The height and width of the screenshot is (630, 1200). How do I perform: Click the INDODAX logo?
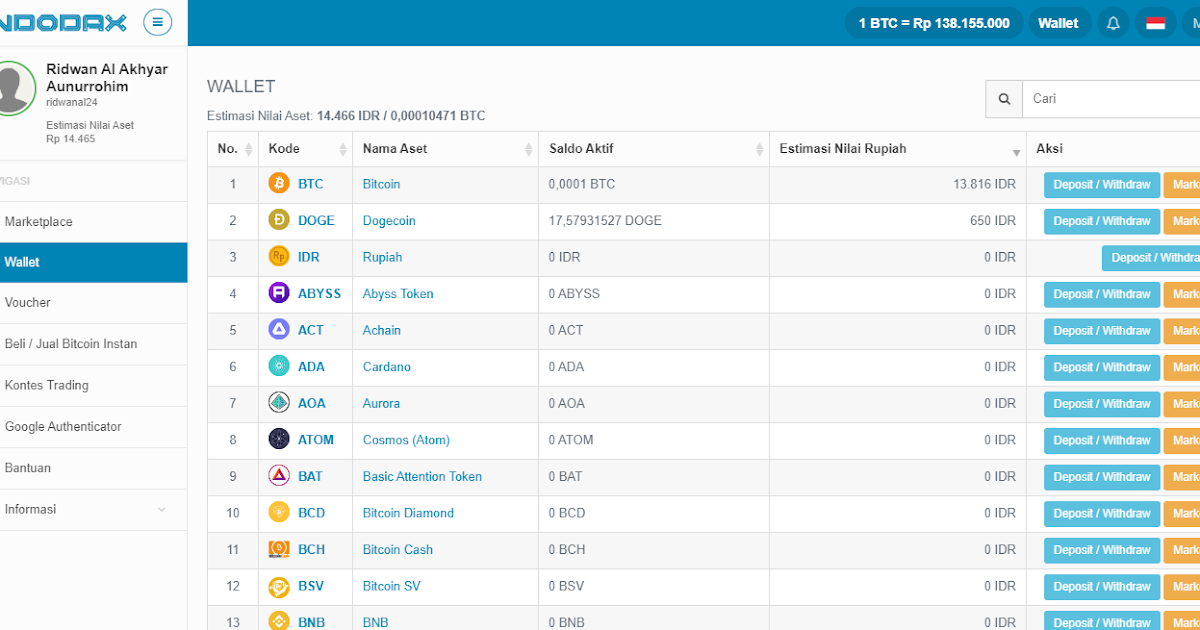pyautogui.click(x=63, y=22)
